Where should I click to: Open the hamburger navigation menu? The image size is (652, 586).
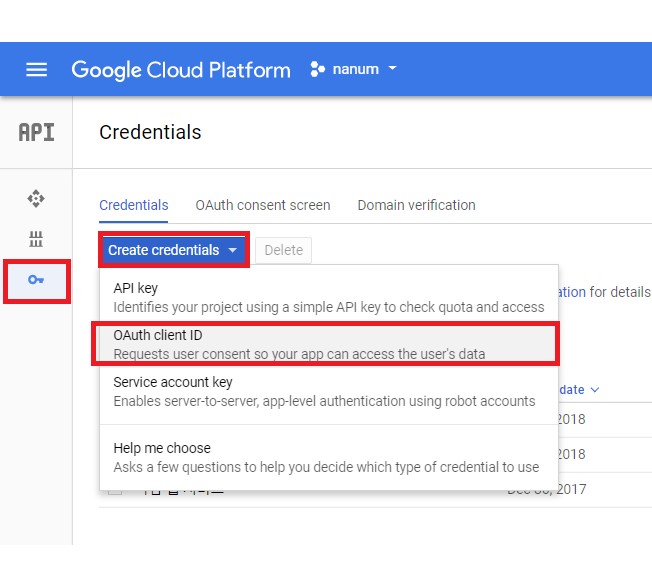point(36,69)
